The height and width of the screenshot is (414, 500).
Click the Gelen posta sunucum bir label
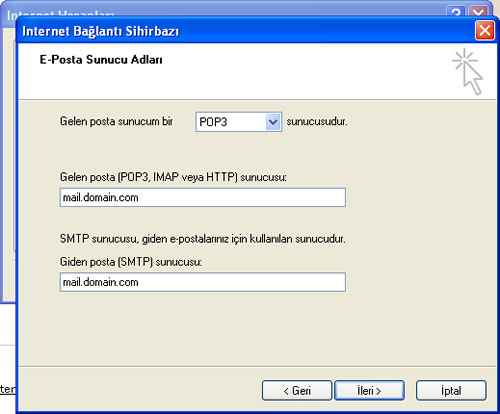pyautogui.click(x=116, y=121)
